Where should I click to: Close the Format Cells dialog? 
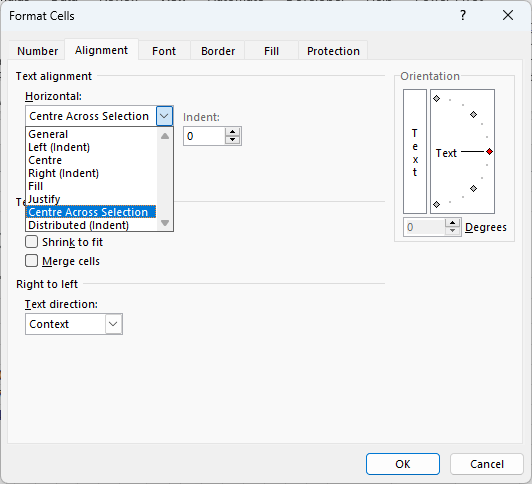coord(508,15)
